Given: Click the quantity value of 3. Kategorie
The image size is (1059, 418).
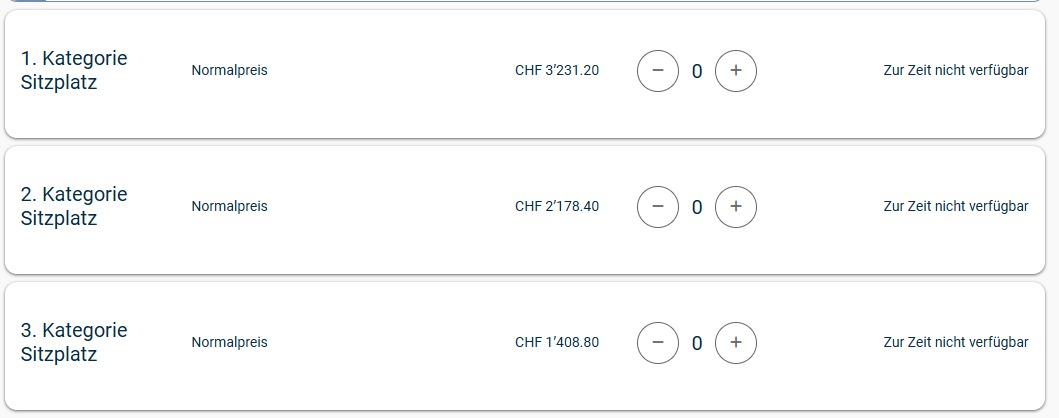Looking at the screenshot, I should 697,343.
